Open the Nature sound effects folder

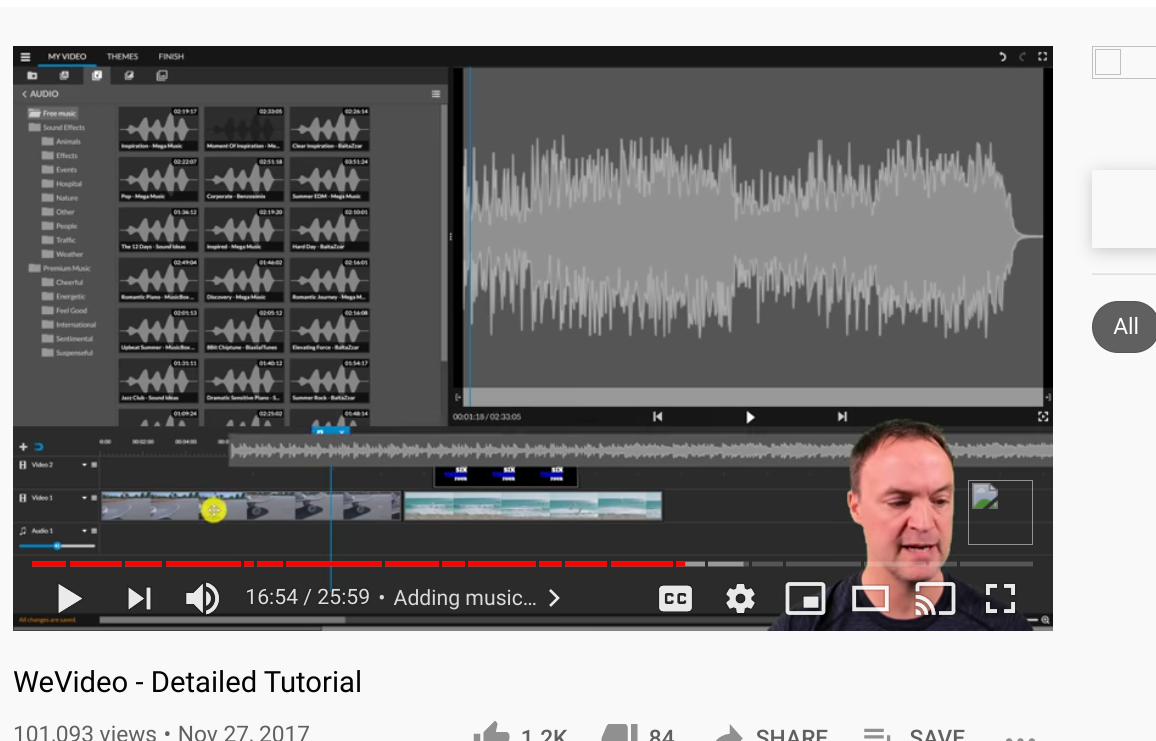coord(60,198)
